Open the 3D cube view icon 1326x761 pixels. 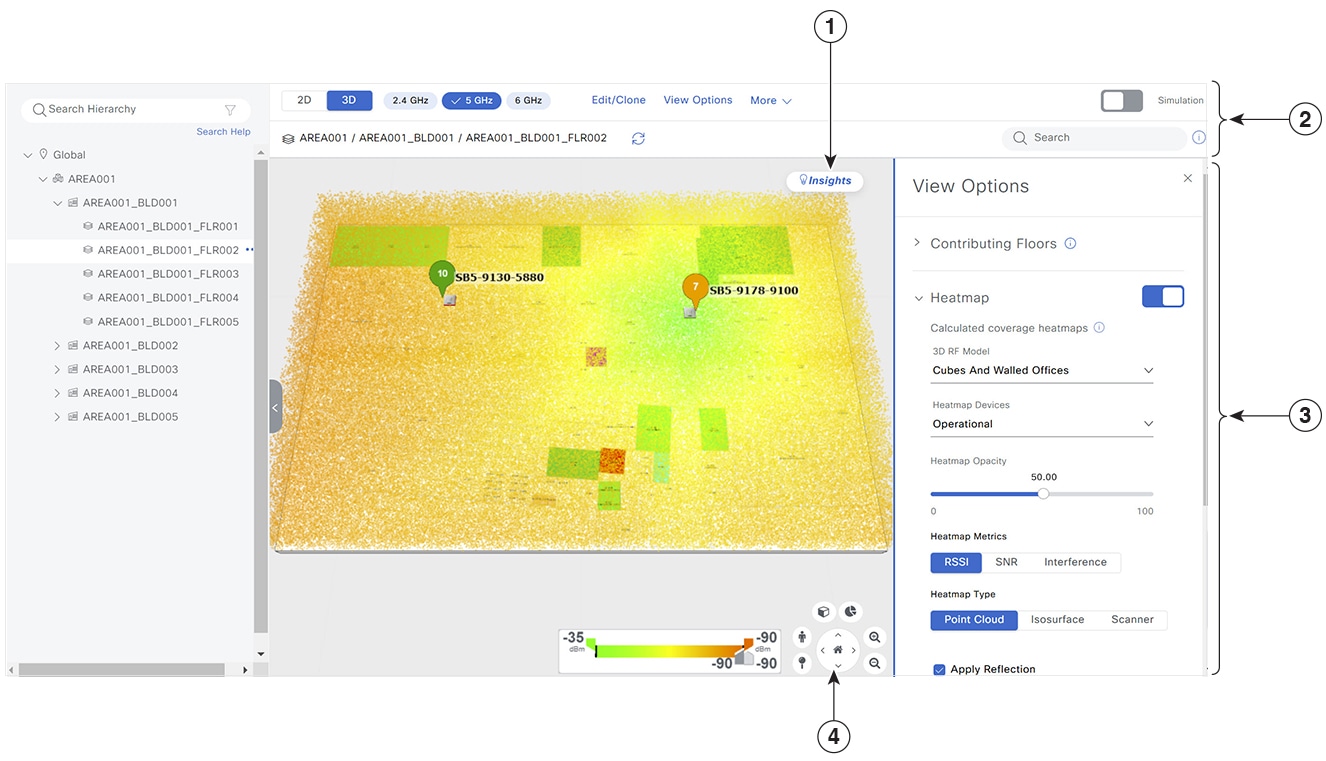[824, 611]
